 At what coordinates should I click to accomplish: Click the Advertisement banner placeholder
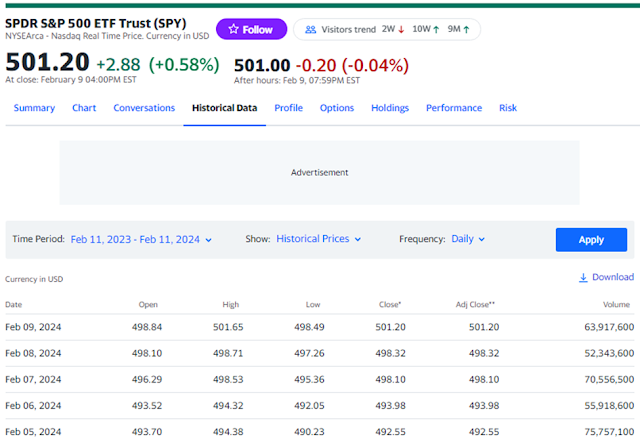tap(319, 173)
